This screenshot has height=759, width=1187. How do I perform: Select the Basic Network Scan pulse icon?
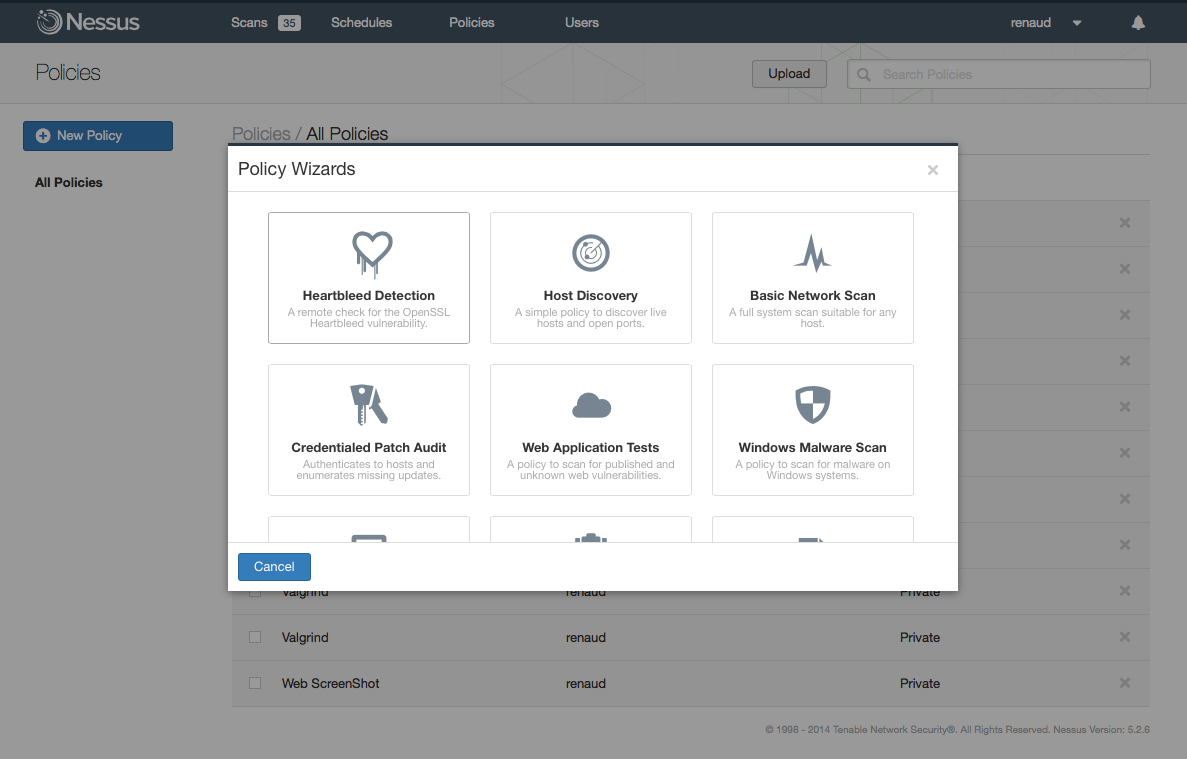[x=812, y=253]
